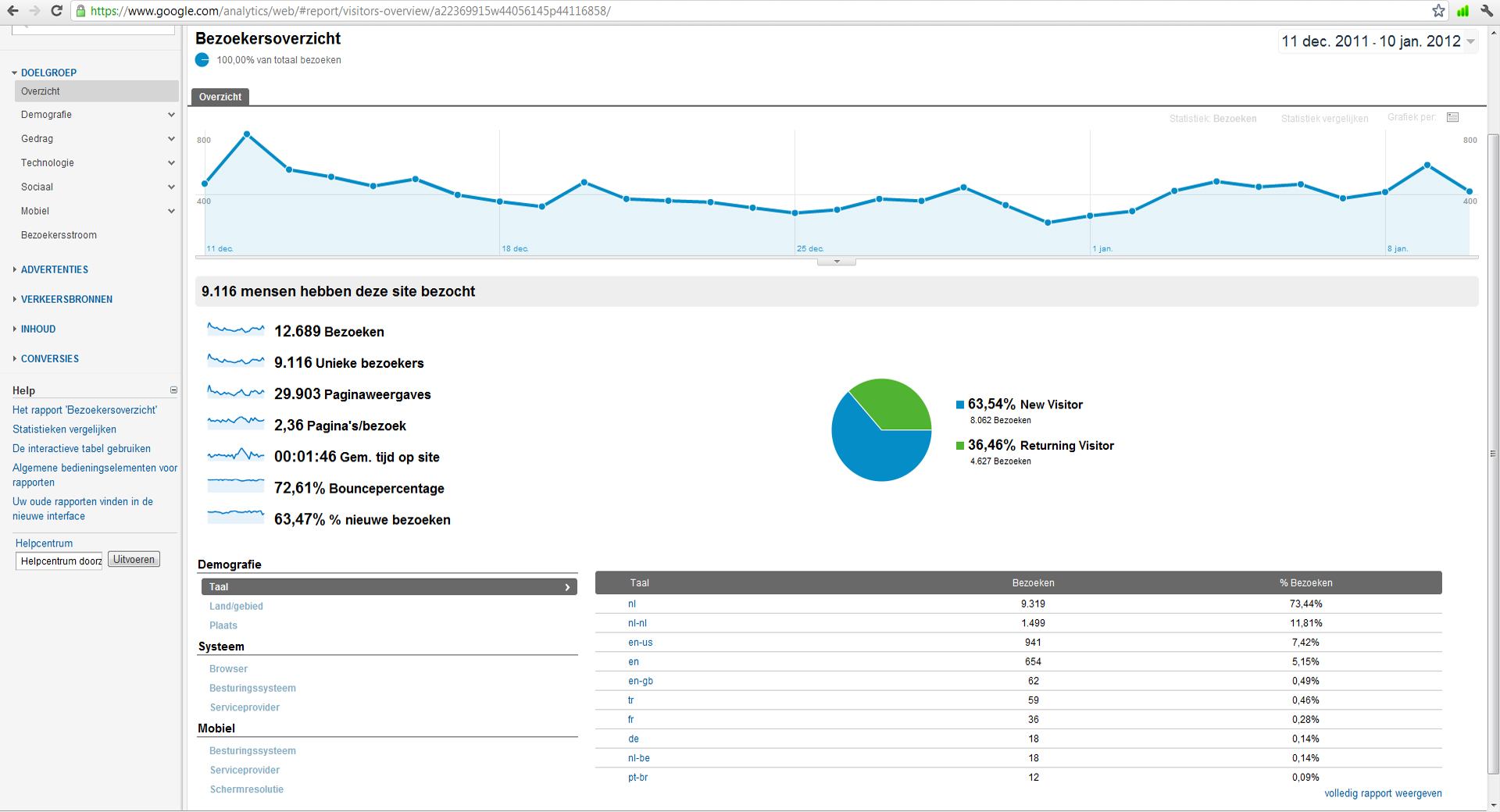Click the blue New Visitor legend swatch
Screen dimensions: 1500x812
coord(960,404)
